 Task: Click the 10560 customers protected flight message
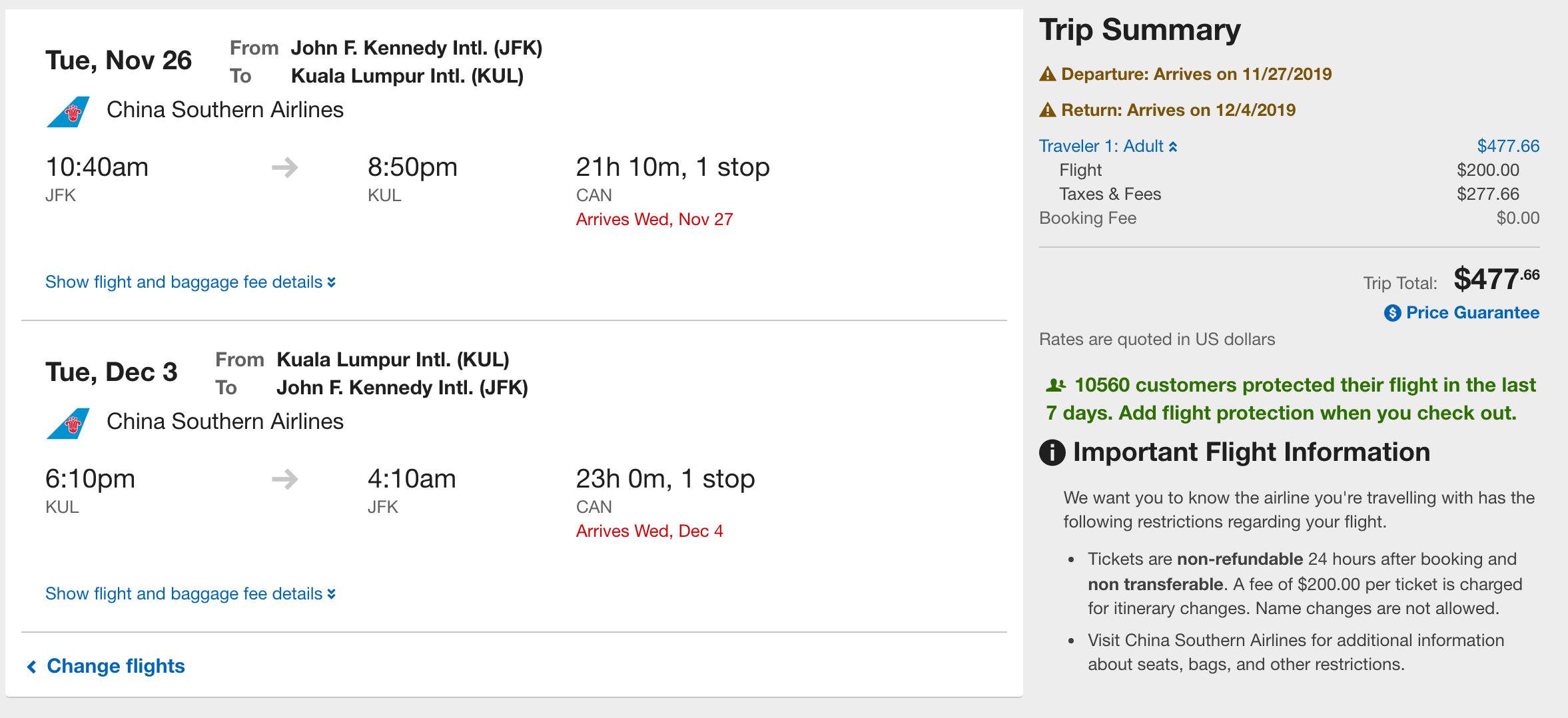point(1291,399)
